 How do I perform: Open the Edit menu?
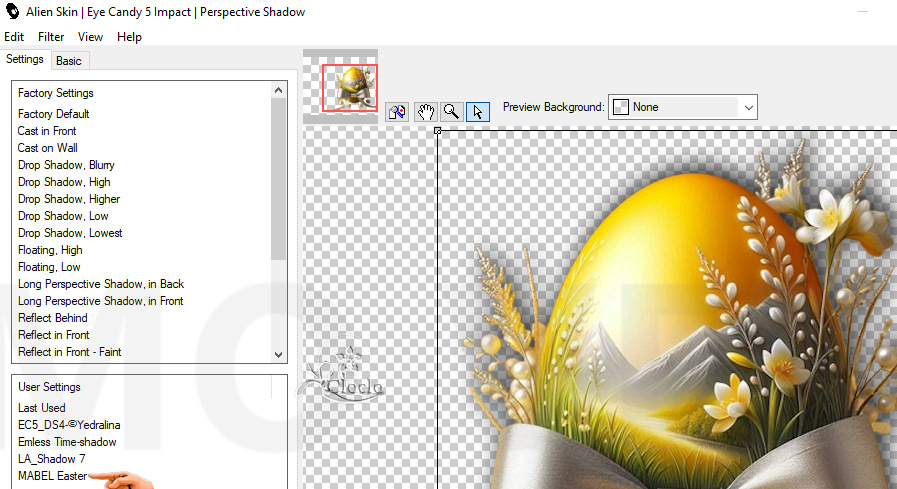[x=14, y=37]
